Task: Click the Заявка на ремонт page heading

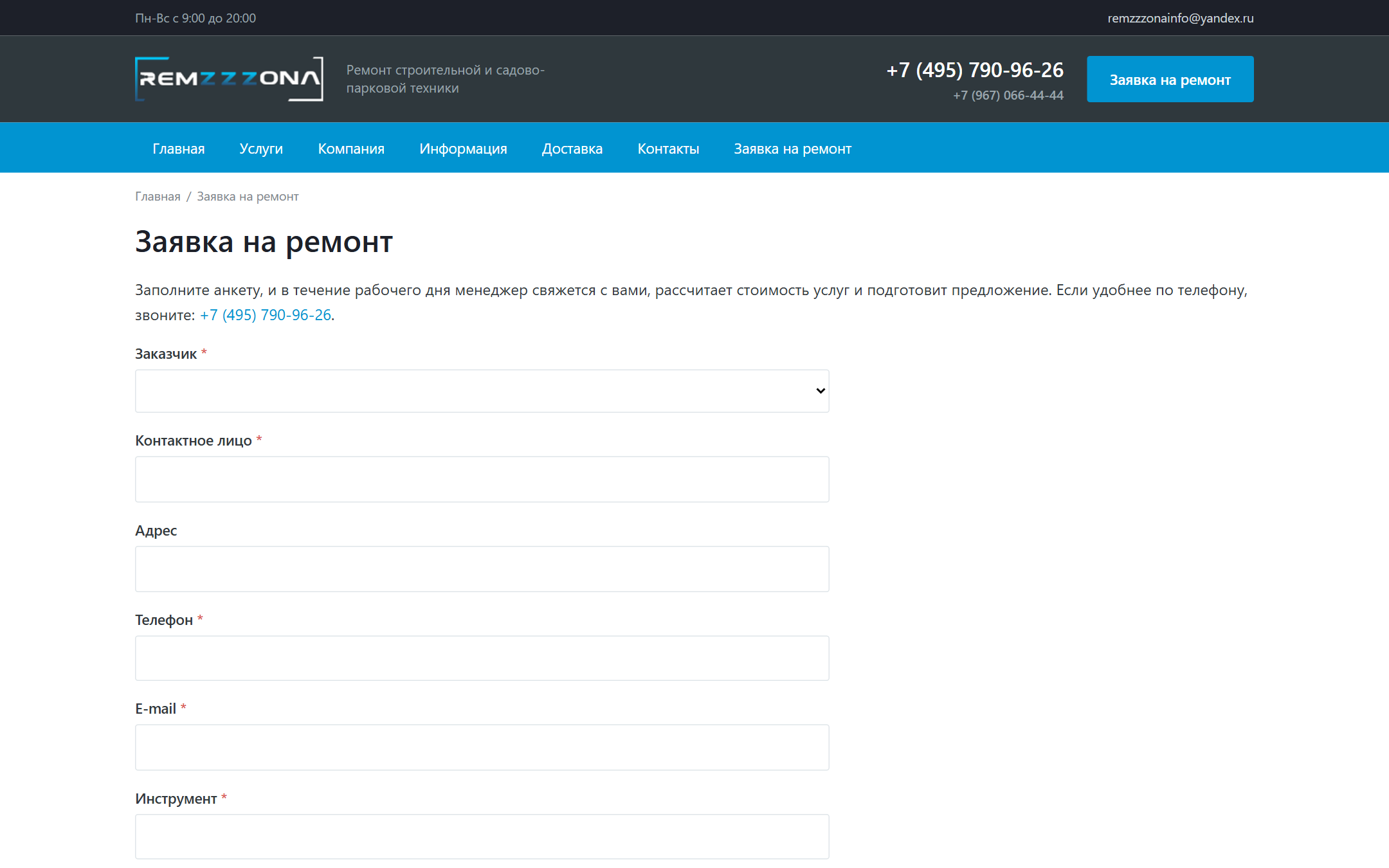Action: click(264, 242)
